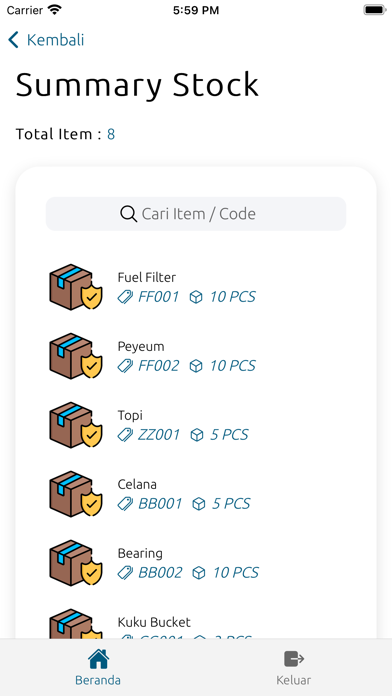Focus the Cari Item / Code field
392x696 pixels.
pyautogui.click(x=196, y=214)
